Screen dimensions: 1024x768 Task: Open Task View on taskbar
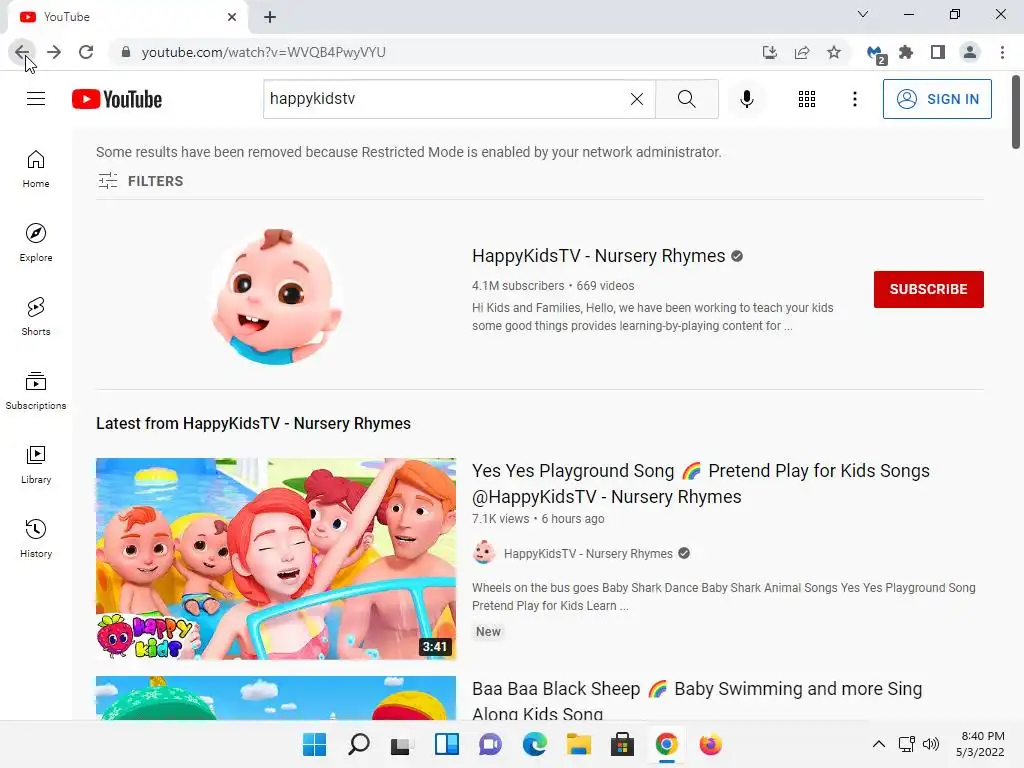click(402, 744)
